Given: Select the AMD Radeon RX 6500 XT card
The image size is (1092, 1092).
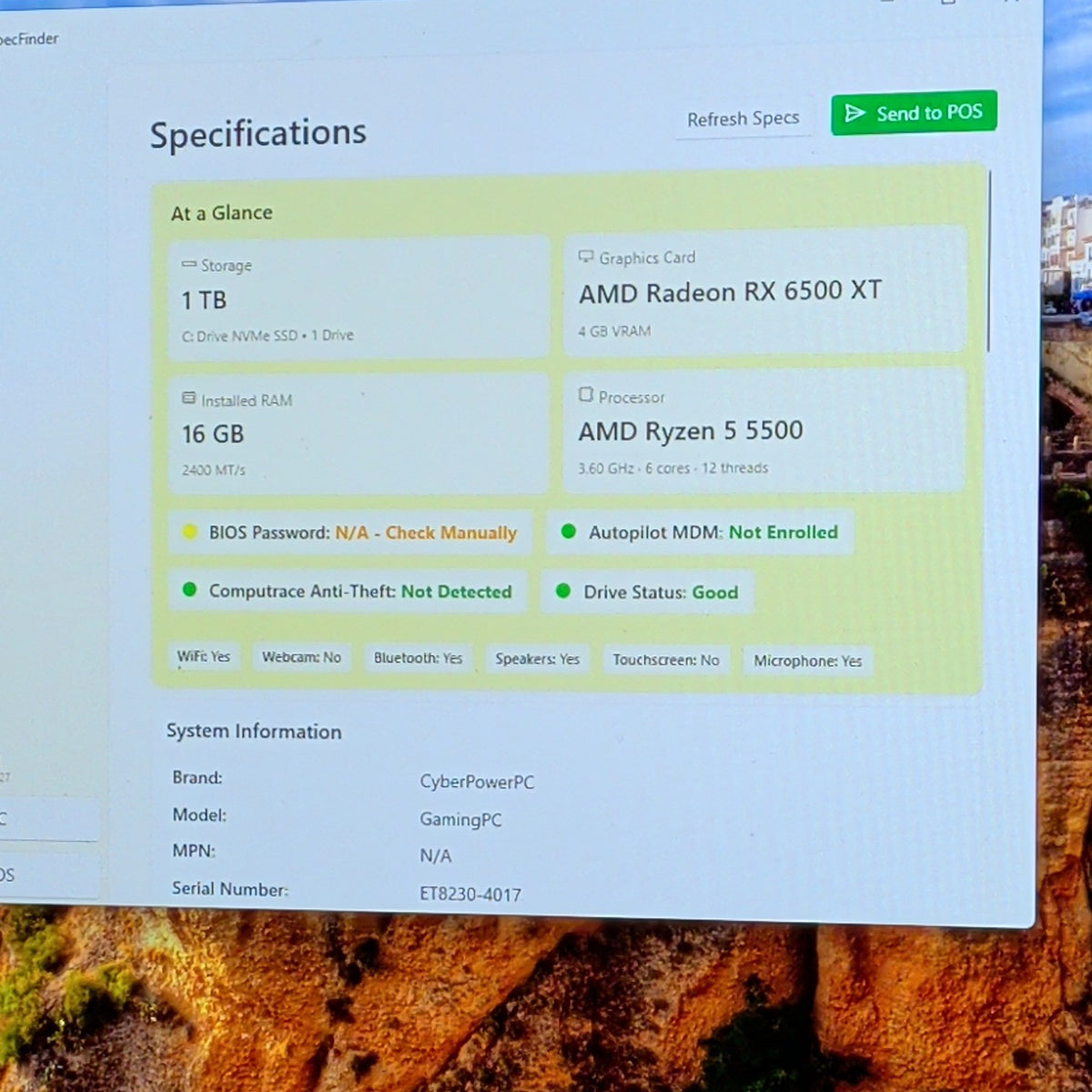Looking at the screenshot, I should (x=764, y=289).
